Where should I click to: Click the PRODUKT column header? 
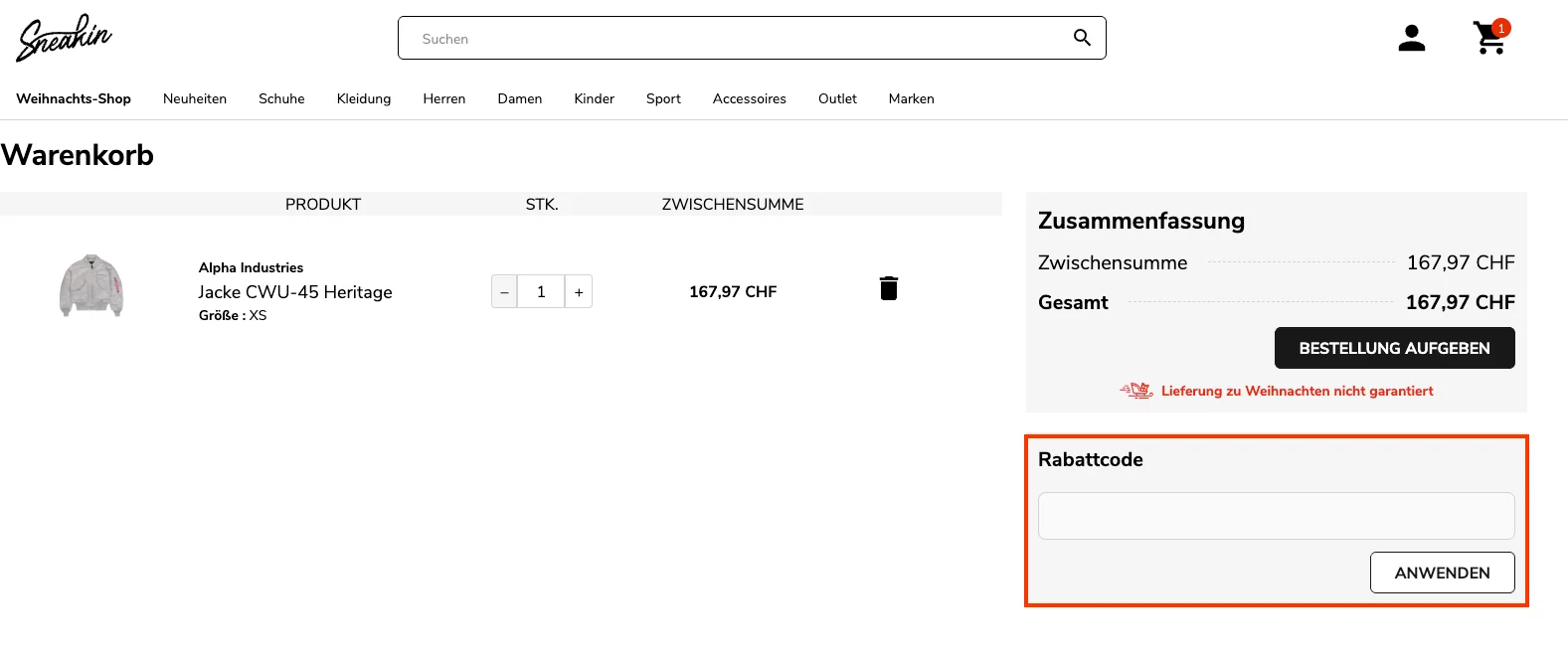click(x=323, y=204)
